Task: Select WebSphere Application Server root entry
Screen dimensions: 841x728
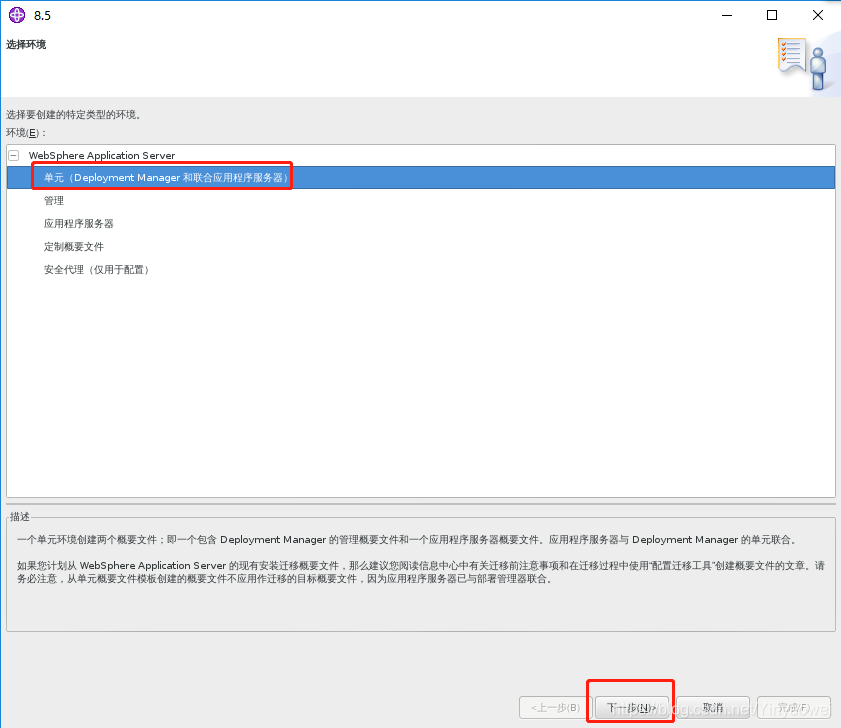Action: coord(102,156)
